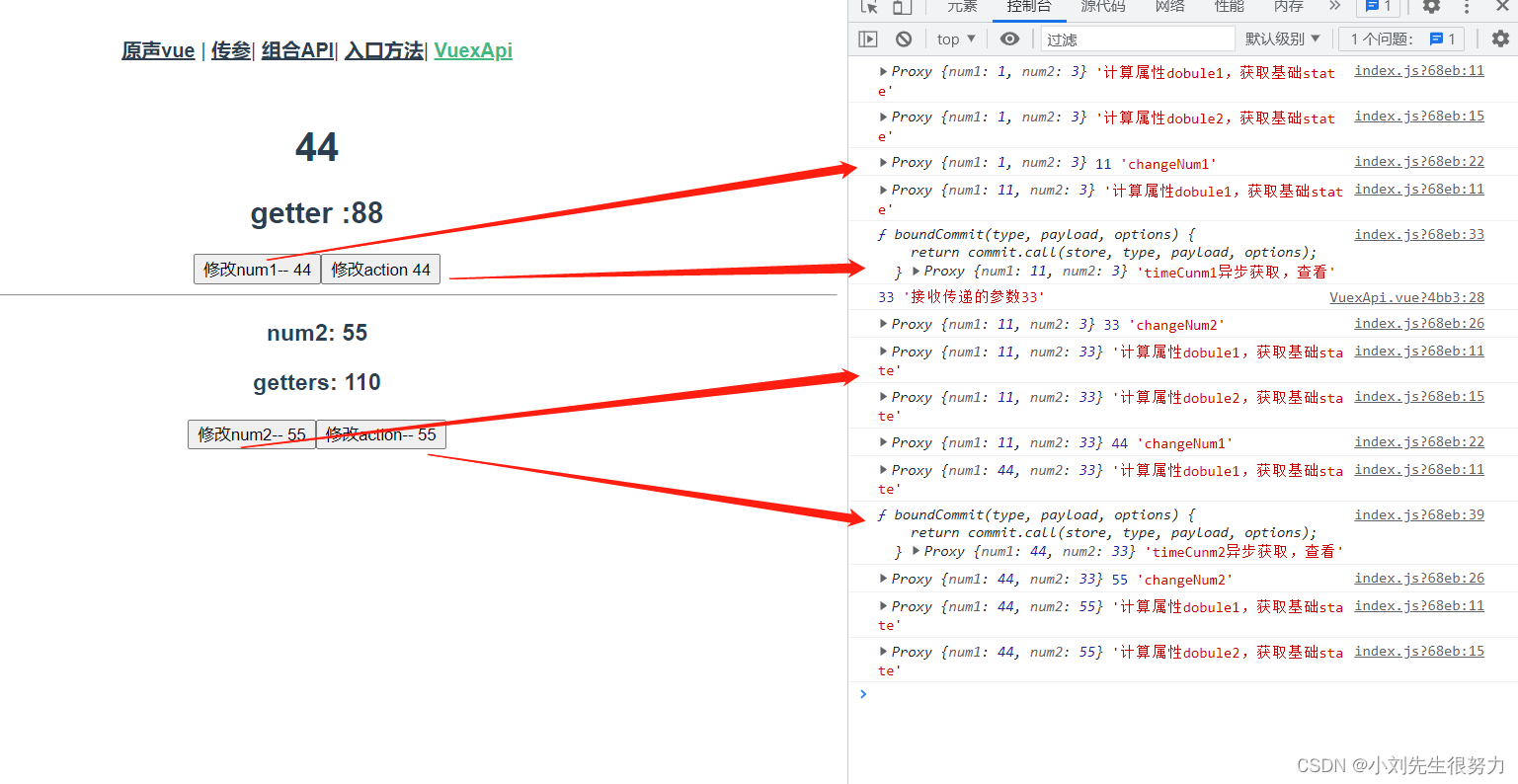Open DevTools settings gear in the tab bar
This screenshot has height=784, width=1518.
(1431, 7)
